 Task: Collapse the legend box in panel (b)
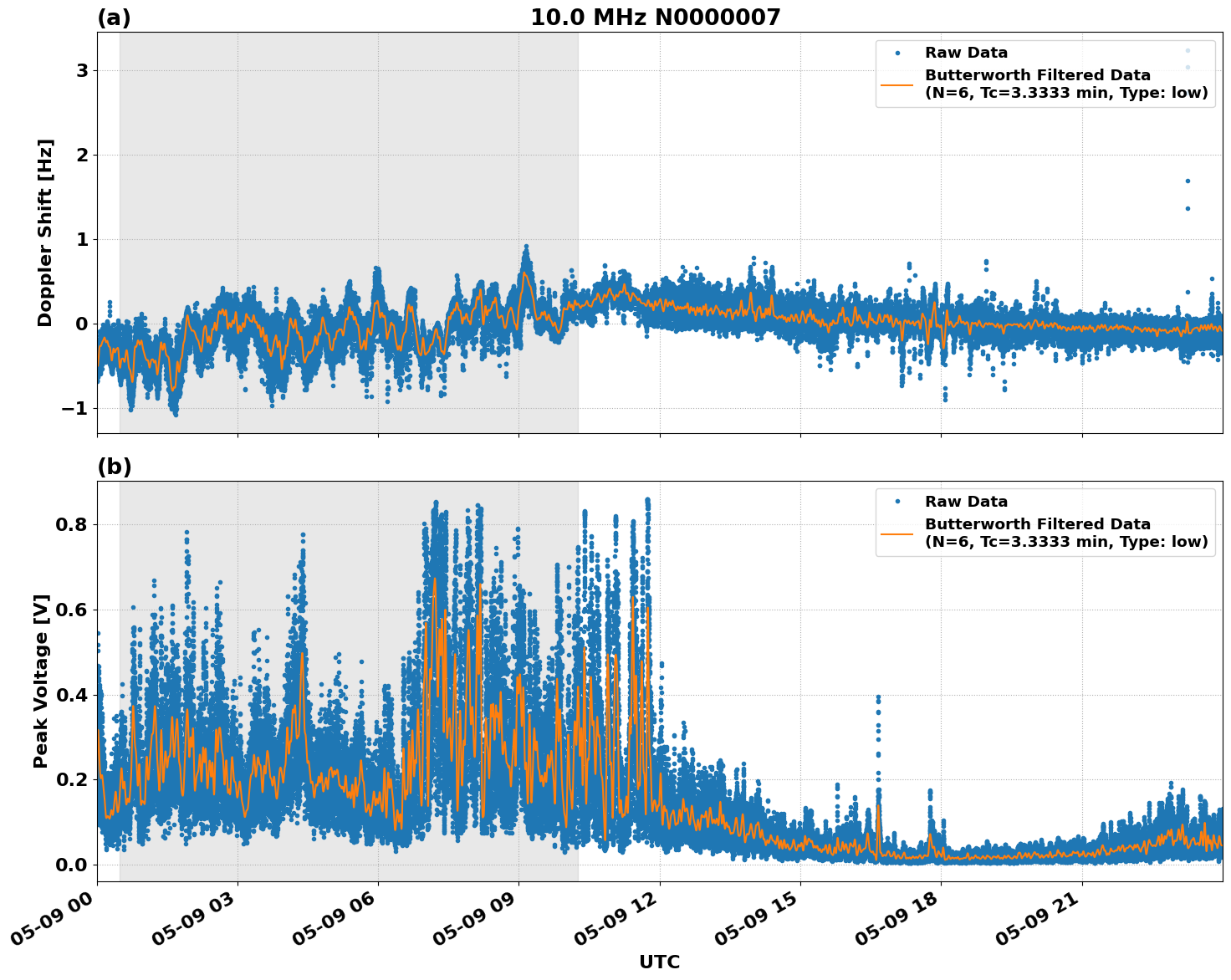(x=1044, y=521)
